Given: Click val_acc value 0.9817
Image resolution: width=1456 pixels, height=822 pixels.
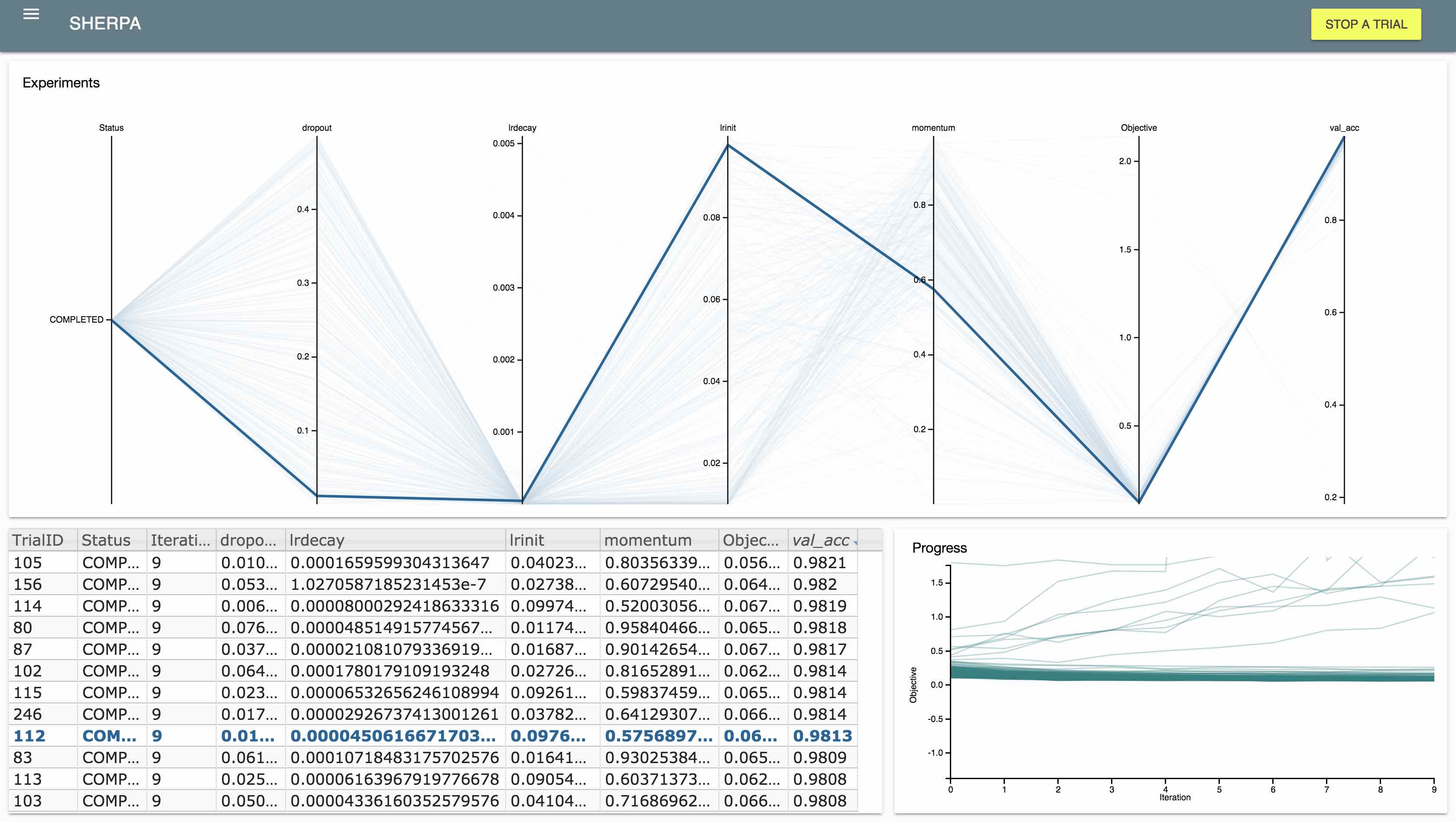Looking at the screenshot, I should click(819, 649).
